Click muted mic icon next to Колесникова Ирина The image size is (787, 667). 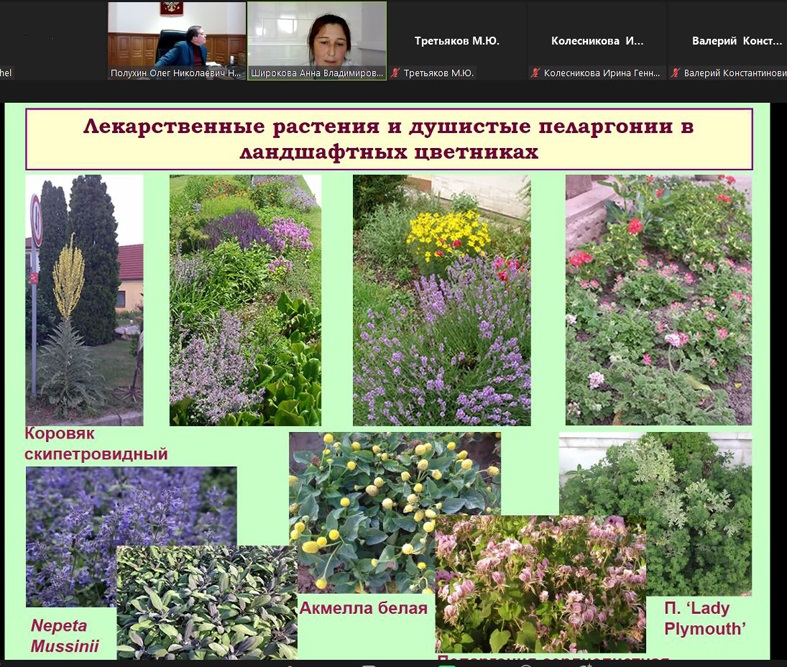[535, 73]
